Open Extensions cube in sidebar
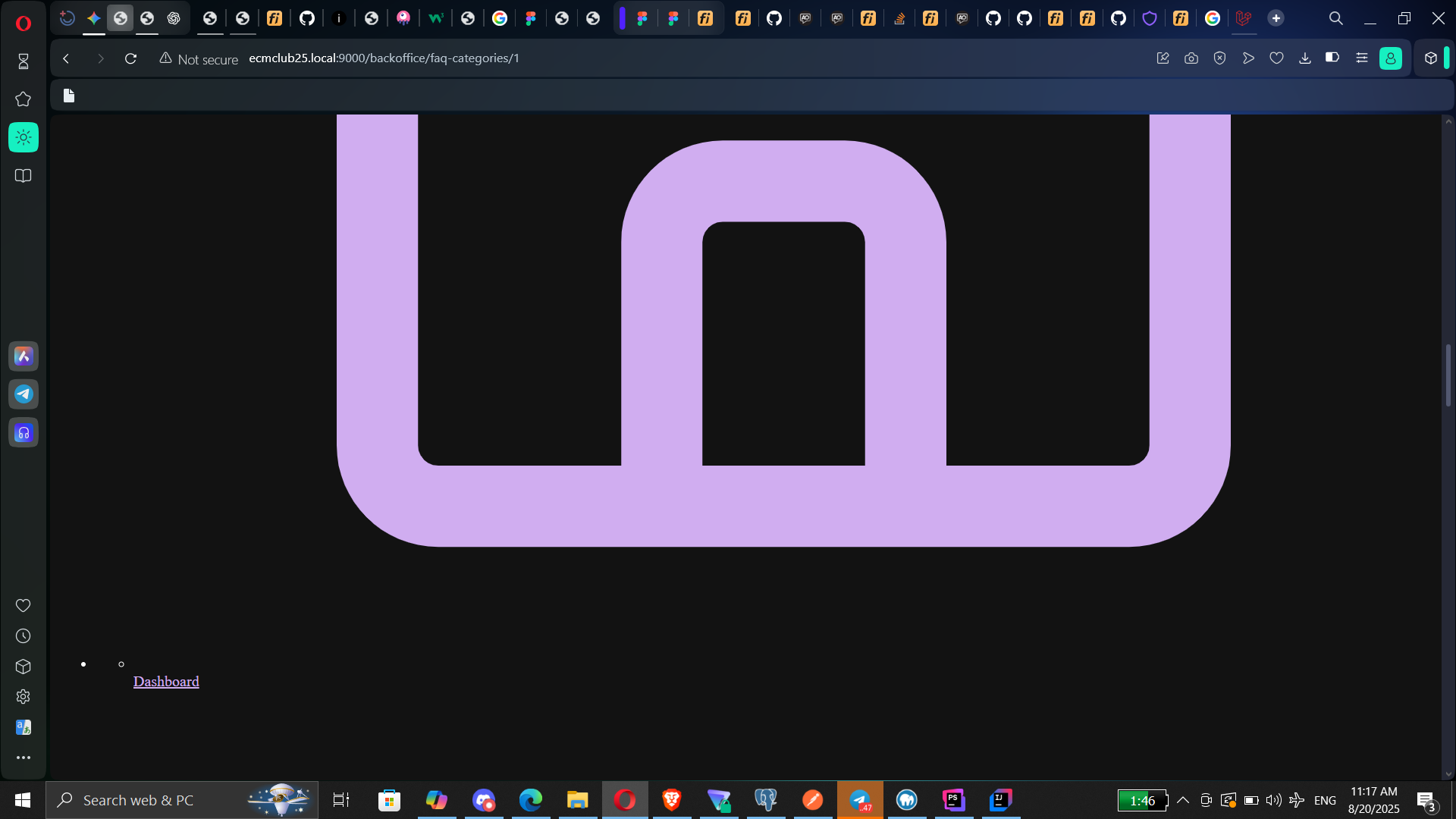 (23, 667)
